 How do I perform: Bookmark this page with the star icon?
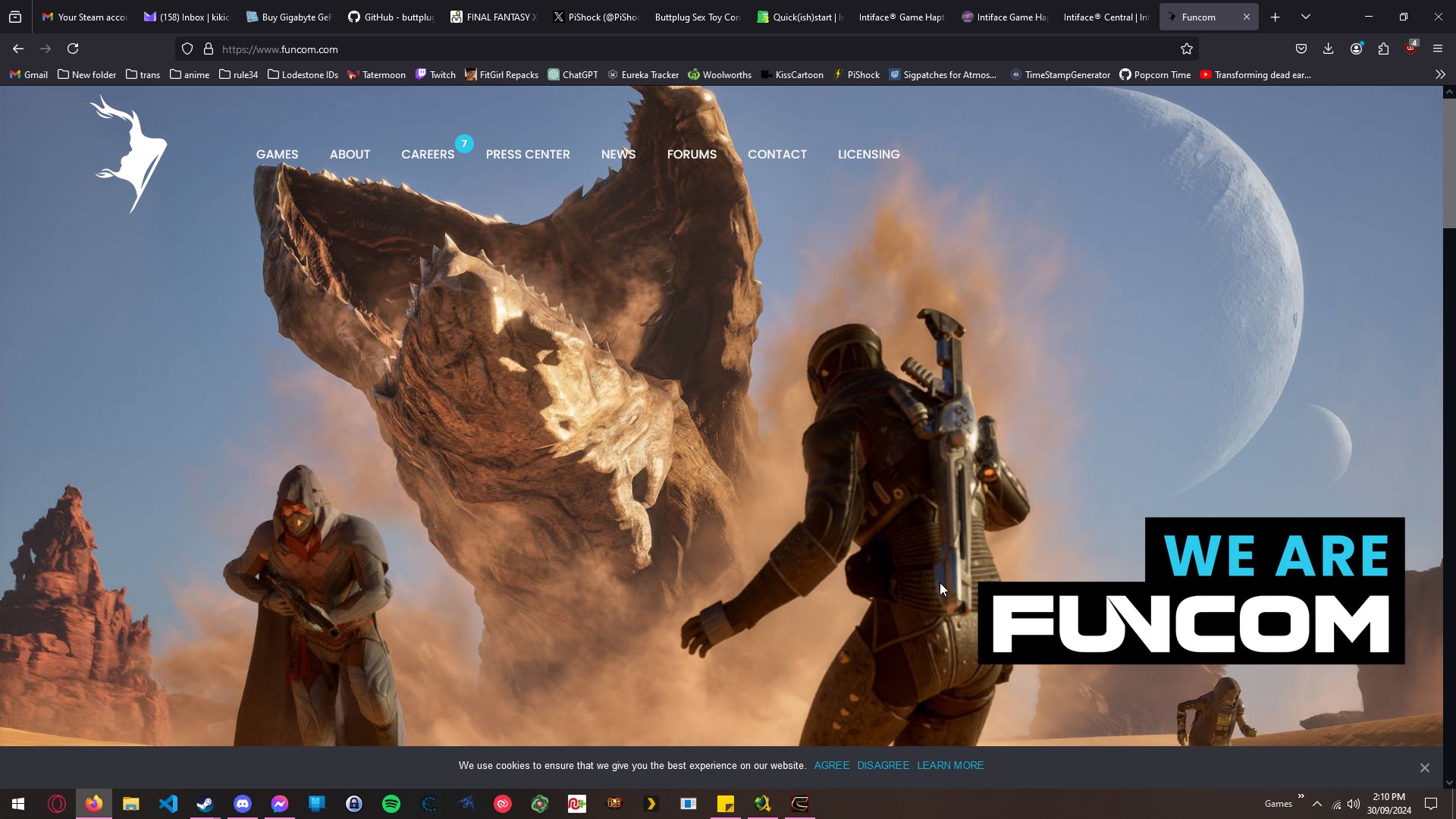click(x=1187, y=49)
